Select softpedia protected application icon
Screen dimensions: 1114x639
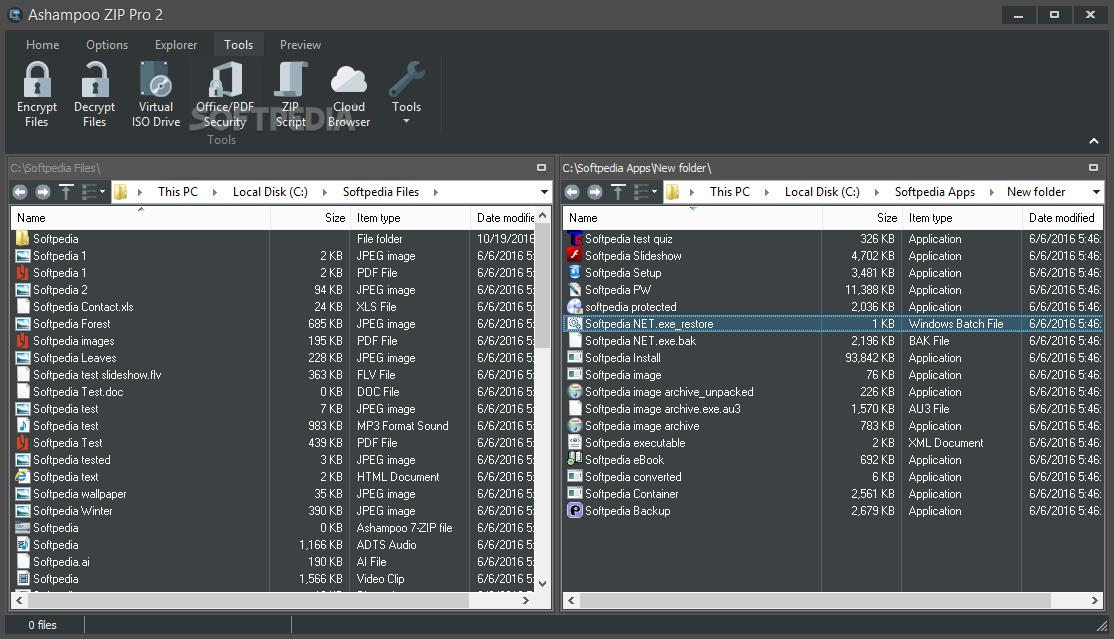pyautogui.click(x=575, y=307)
